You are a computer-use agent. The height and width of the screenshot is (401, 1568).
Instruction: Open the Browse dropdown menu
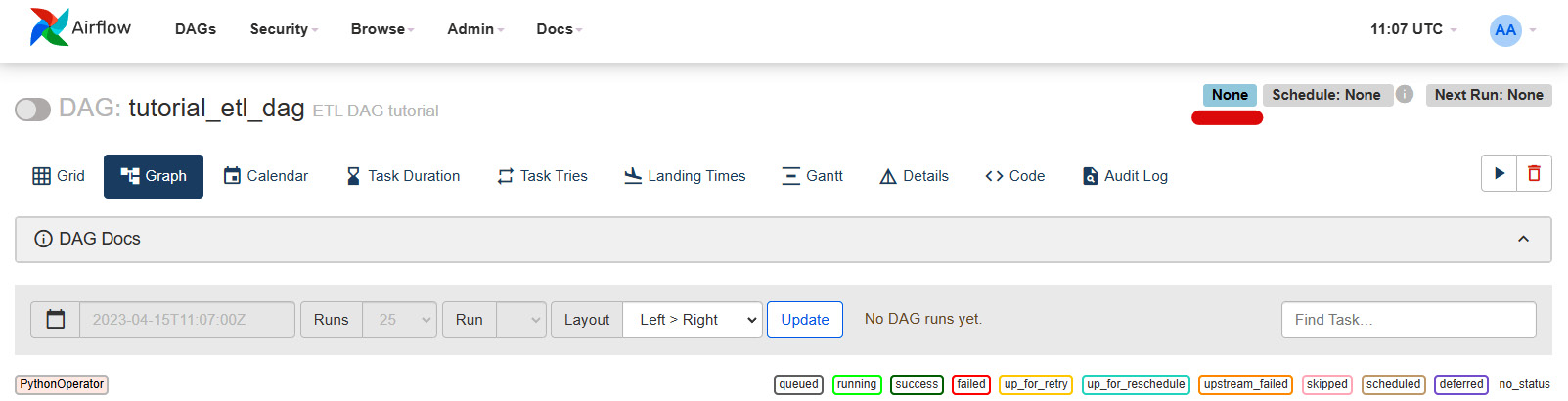tap(382, 29)
